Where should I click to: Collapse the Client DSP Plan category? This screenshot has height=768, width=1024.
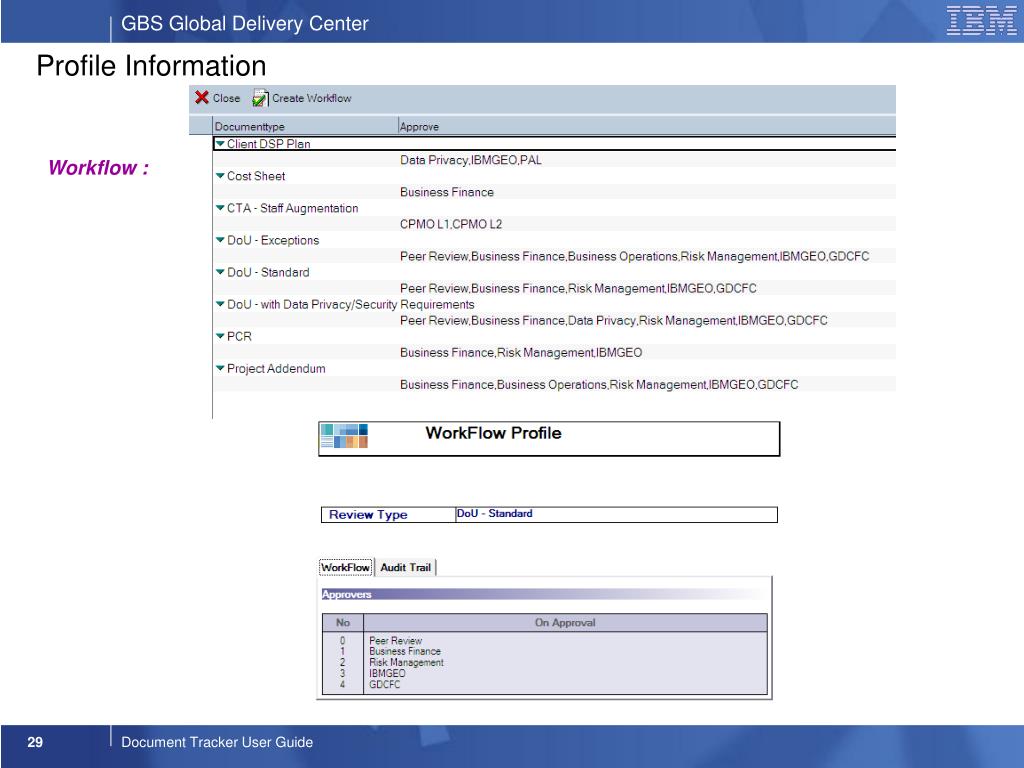tap(220, 144)
